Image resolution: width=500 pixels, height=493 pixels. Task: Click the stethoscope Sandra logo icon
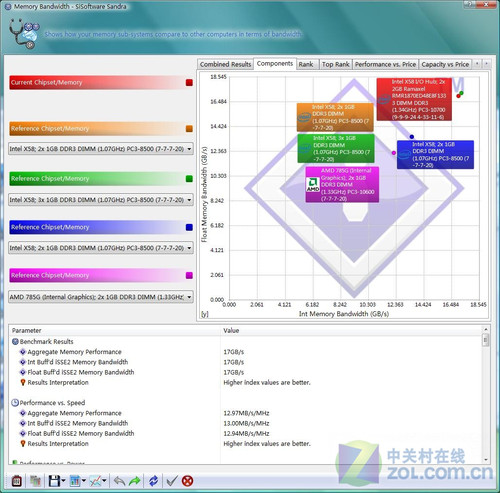(x=24, y=34)
